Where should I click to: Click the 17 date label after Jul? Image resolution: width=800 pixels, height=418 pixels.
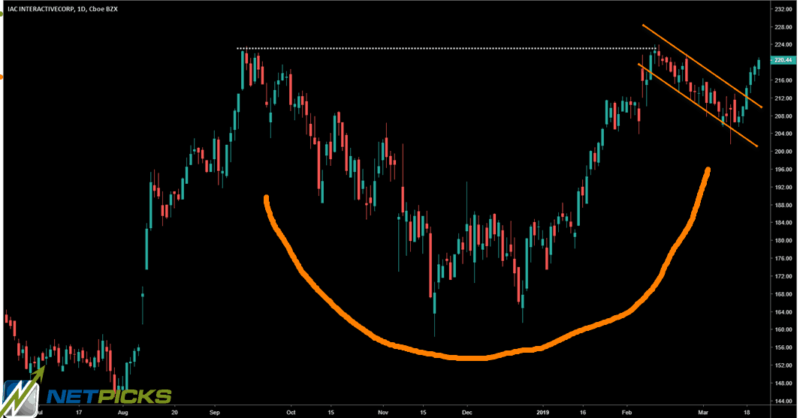pos(79,412)
